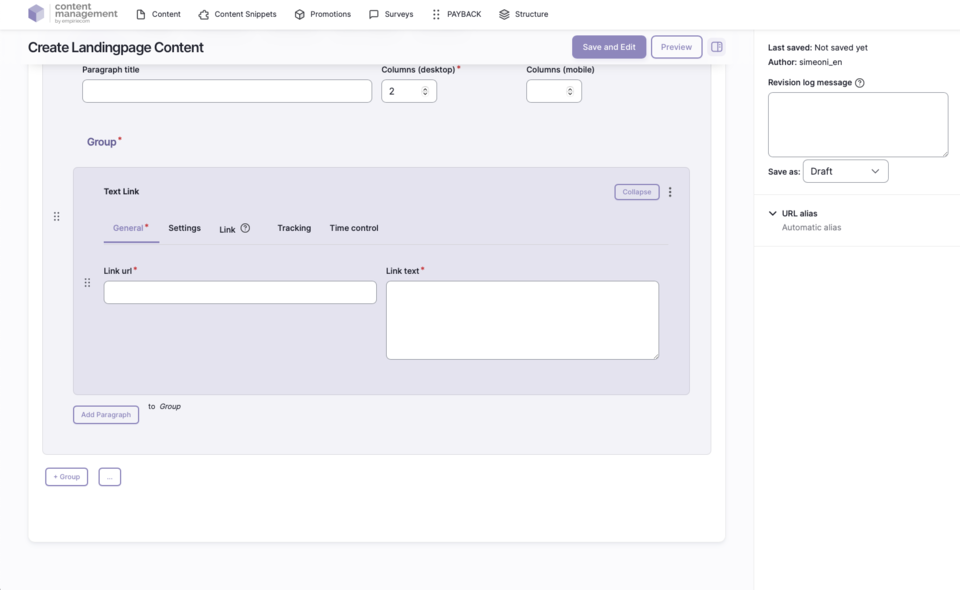Click the help icon next to Link tab
960x590 pixels.
coord(245,228)
